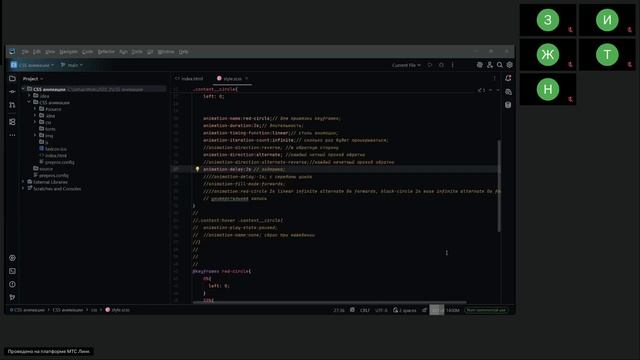
Task: Click the toolbar icon left of Code With Me
Action: pos(480,65)
